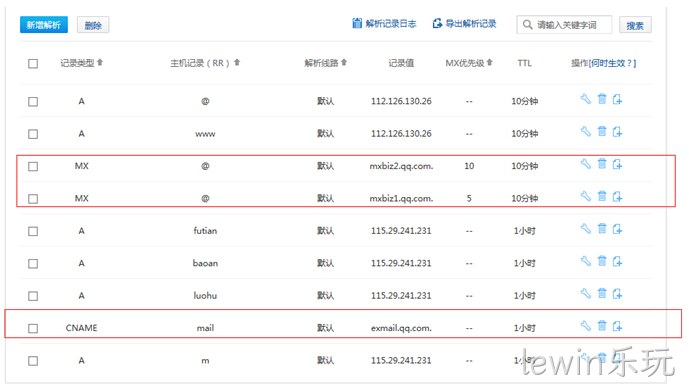Tick the baoan record checkbox
689x391 pixels.
(33, 264)
